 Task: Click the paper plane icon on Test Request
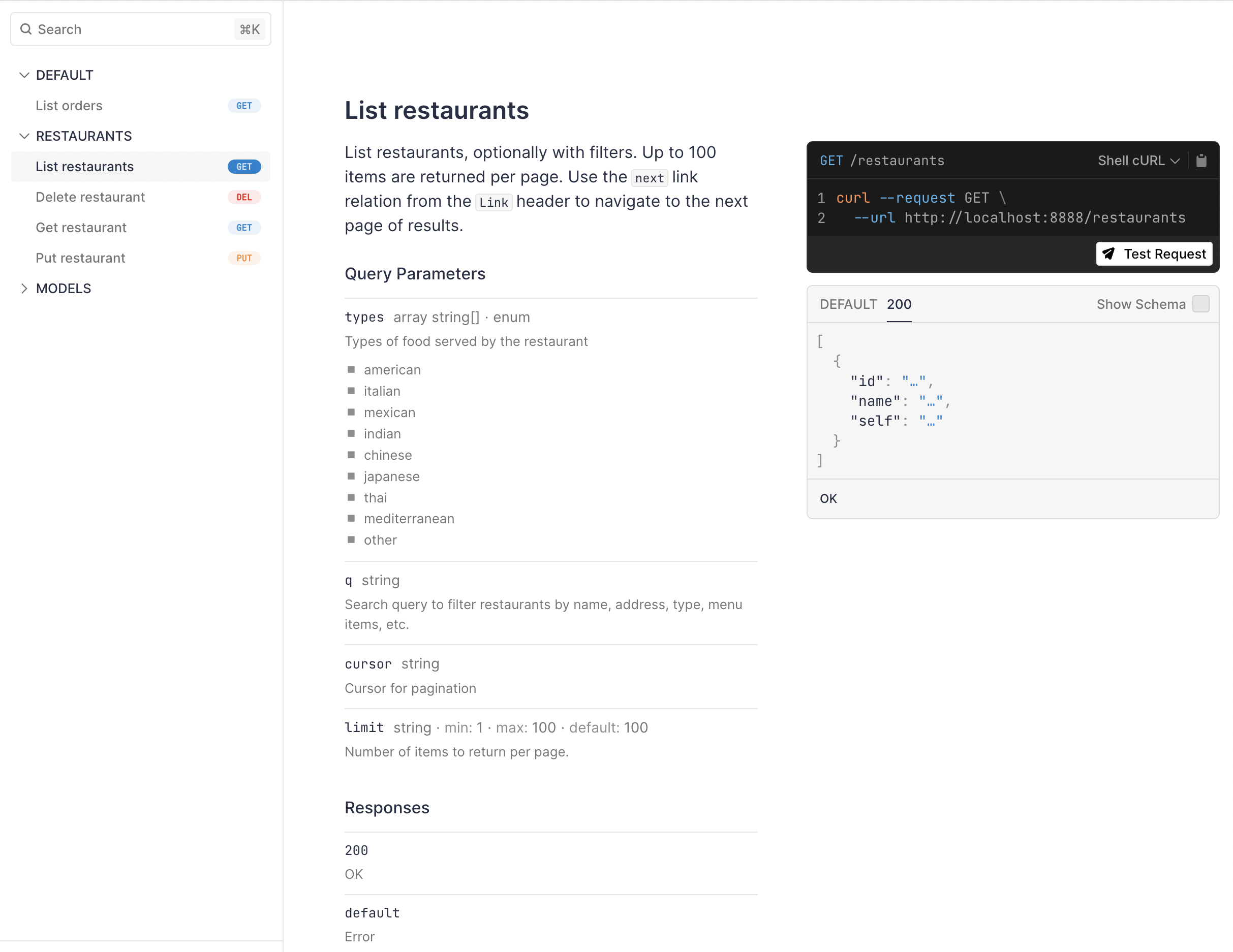1110,254
